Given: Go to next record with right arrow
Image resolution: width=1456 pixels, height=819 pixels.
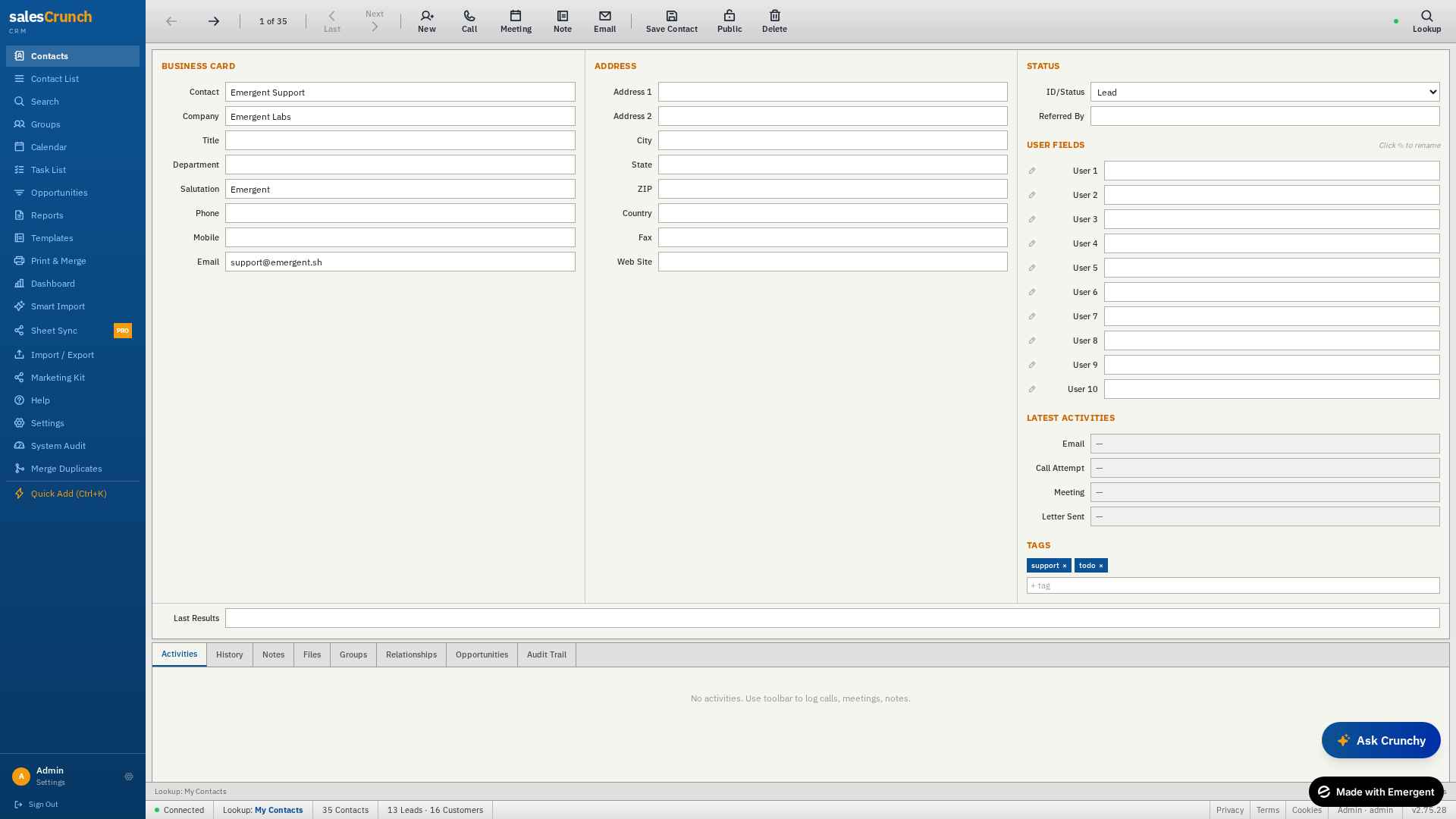Looking at the screenshot, I should point(214,21).
